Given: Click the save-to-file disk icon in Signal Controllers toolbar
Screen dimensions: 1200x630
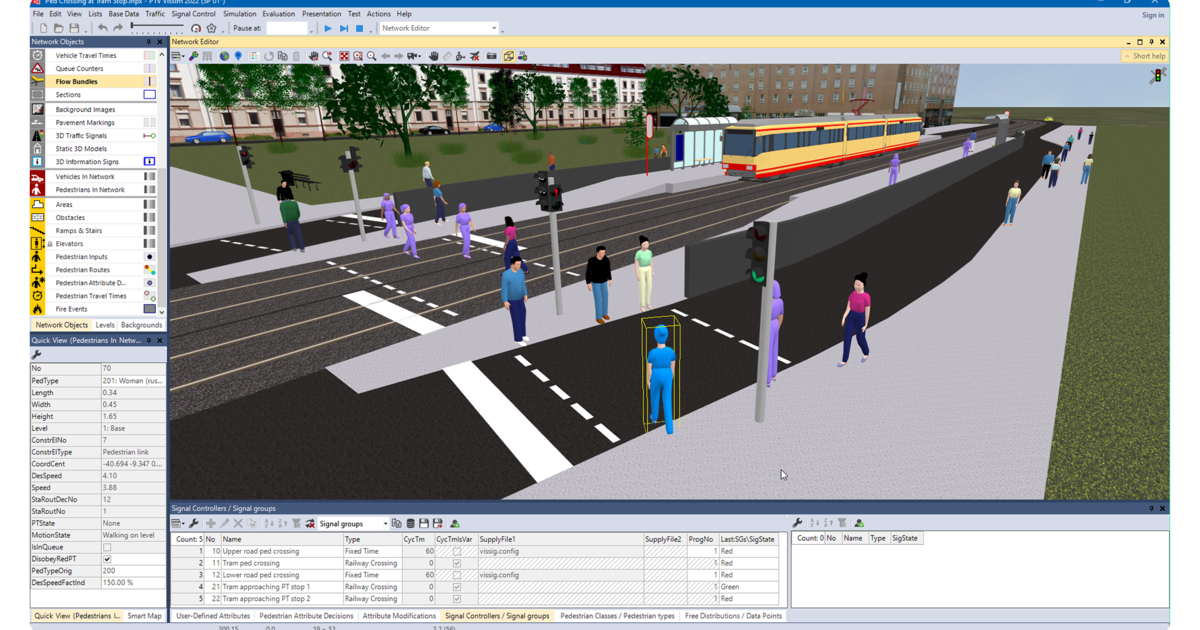Looking at the screenshot, I should pyautogui.click(x=425, y=522).
